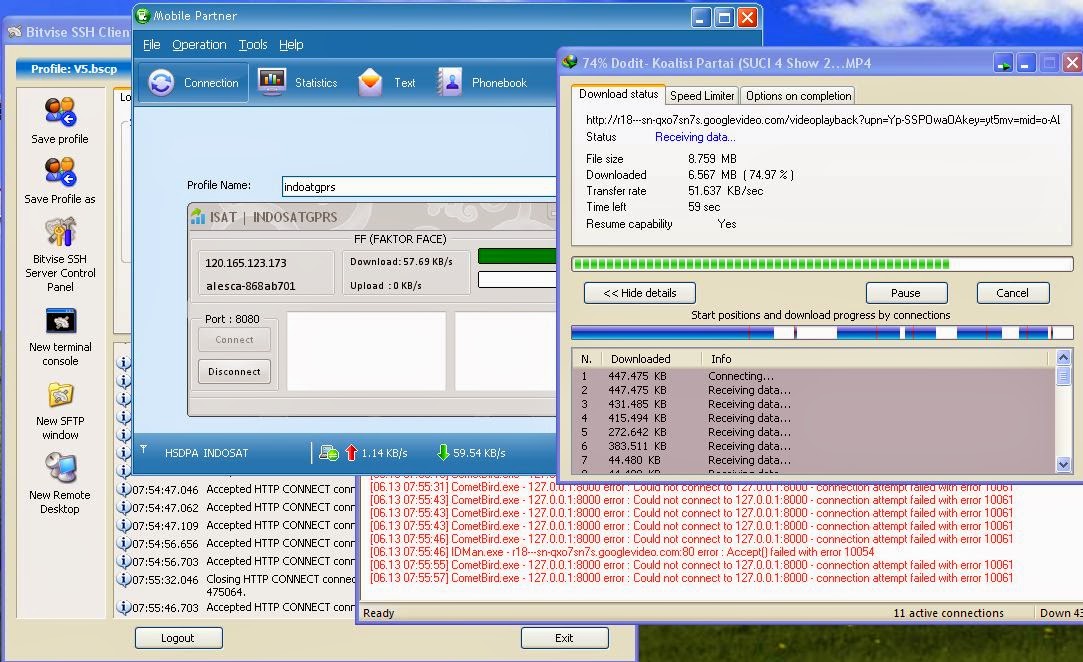Pause the MP4 download
1083x662 pixels.
click(906, 293)
